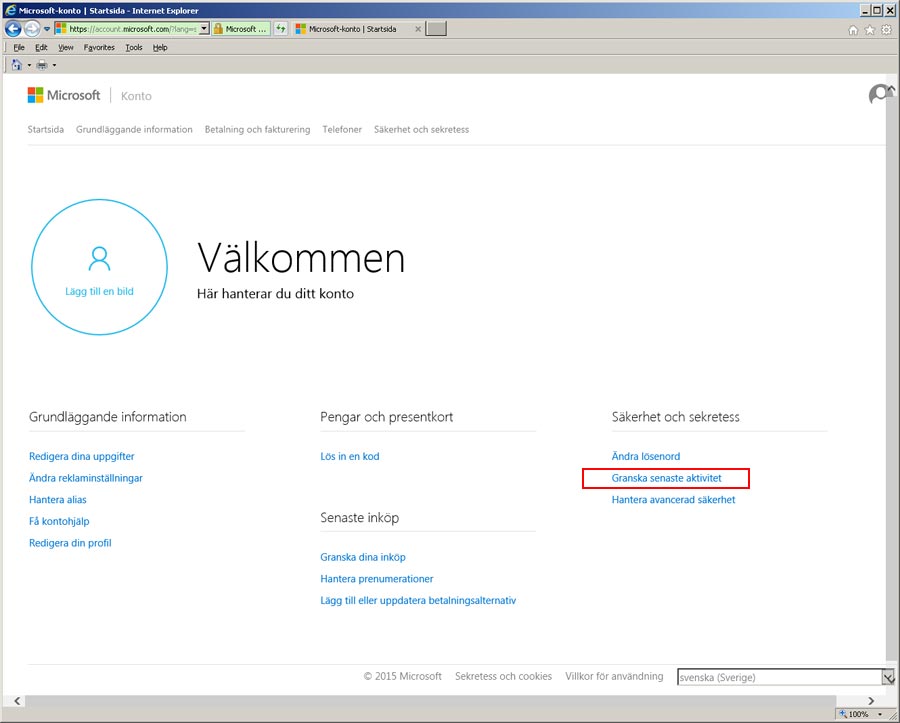Click the horizontal scrollbar right arrow
The height and width of the screenshot is (723, 900).
point(871,701)
